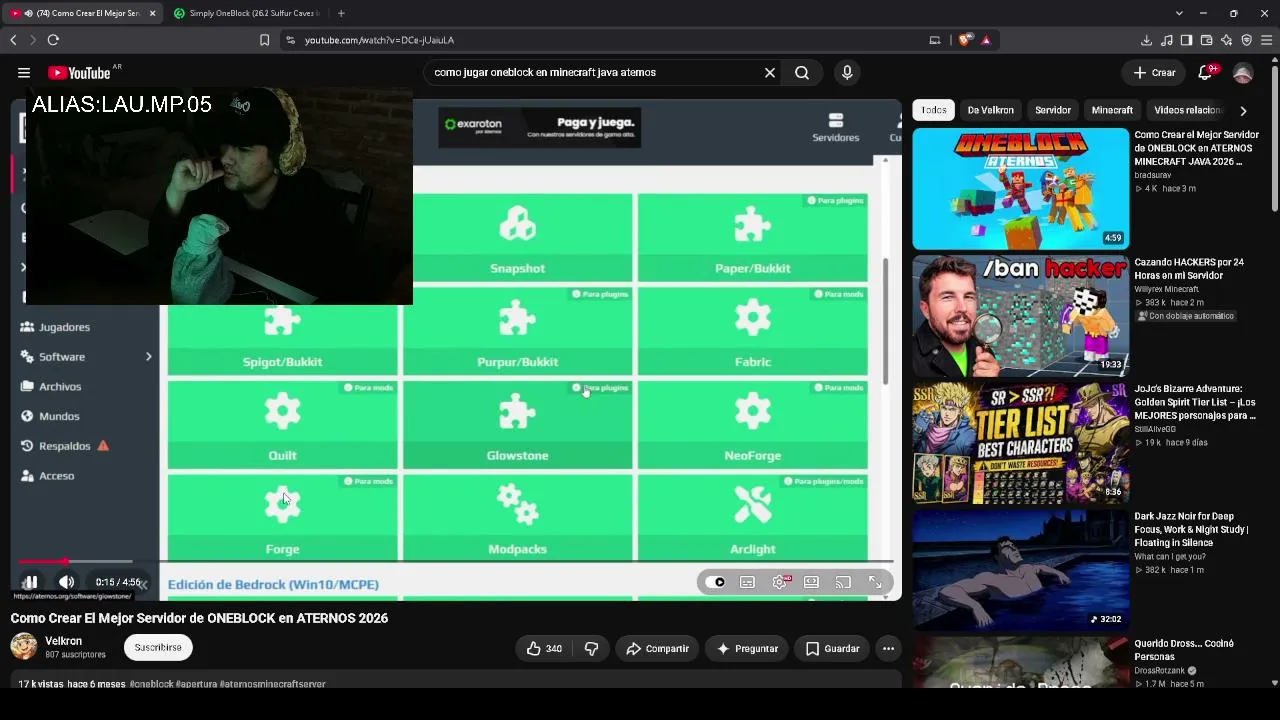Open the YouTube hamburger guide menu
The height and width of the screenshot is (720, 1280).
tap(24, 73)
